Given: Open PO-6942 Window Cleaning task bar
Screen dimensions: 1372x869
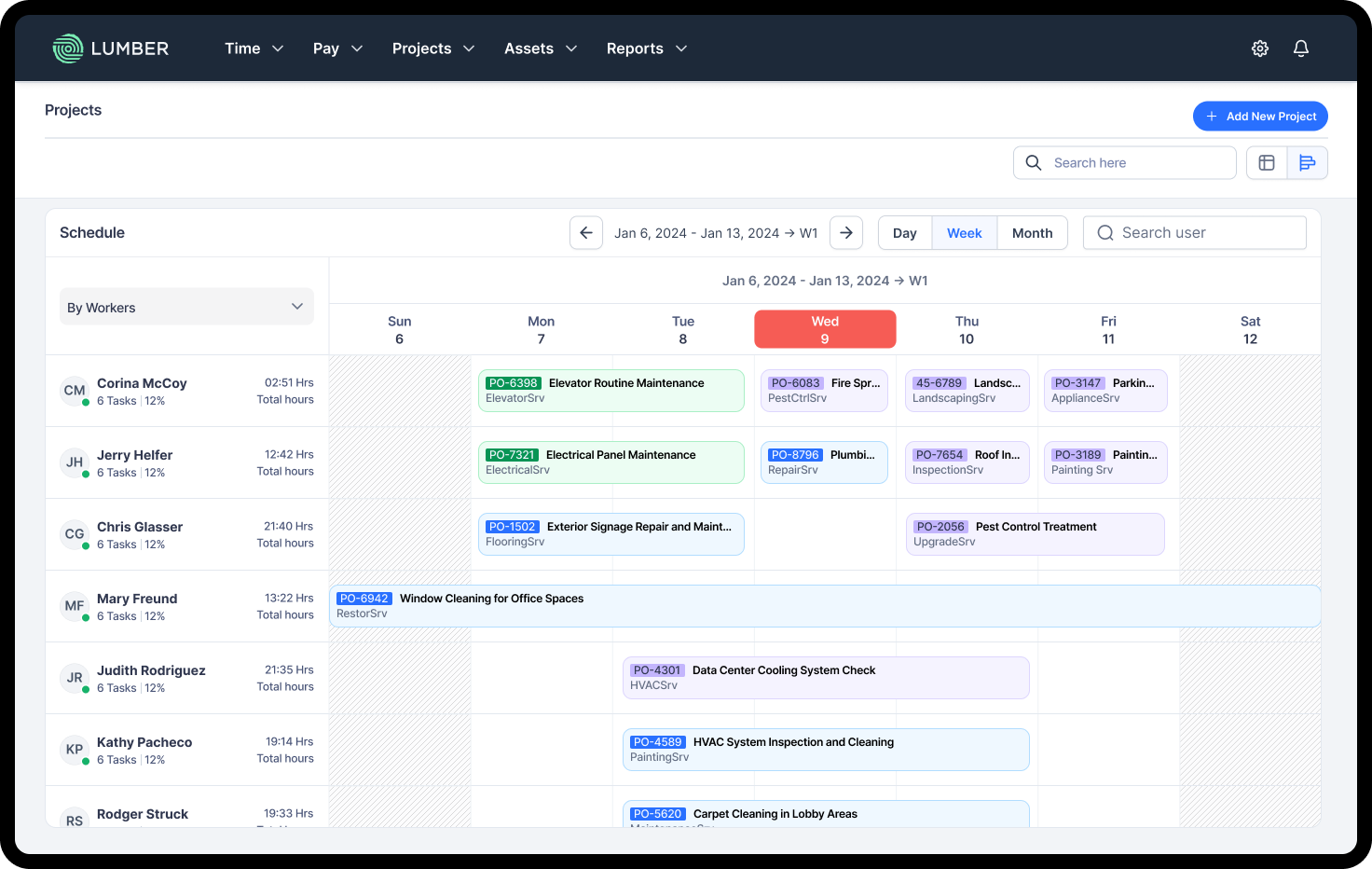Looking at the screenshot, I should [x=825, y=606].
